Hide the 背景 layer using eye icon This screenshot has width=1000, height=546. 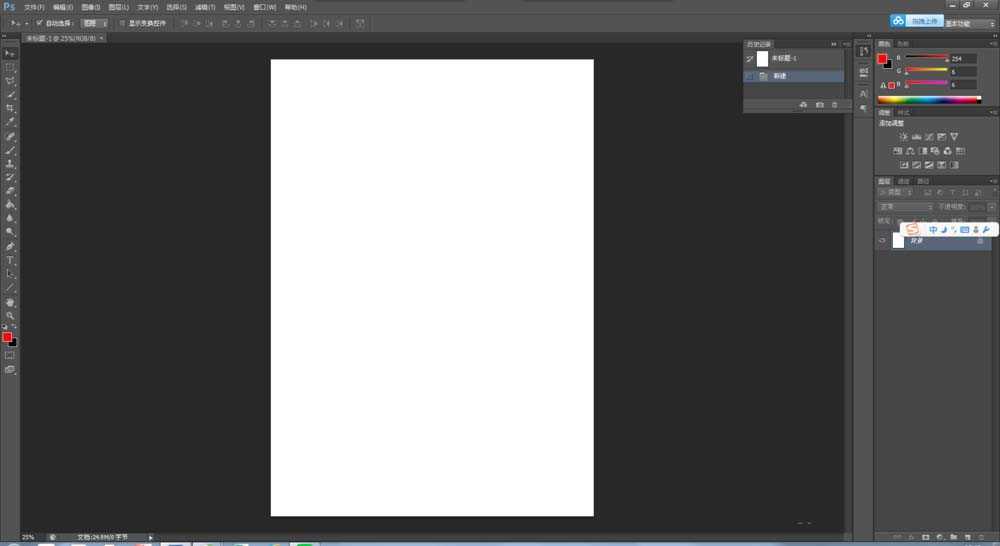882,241
